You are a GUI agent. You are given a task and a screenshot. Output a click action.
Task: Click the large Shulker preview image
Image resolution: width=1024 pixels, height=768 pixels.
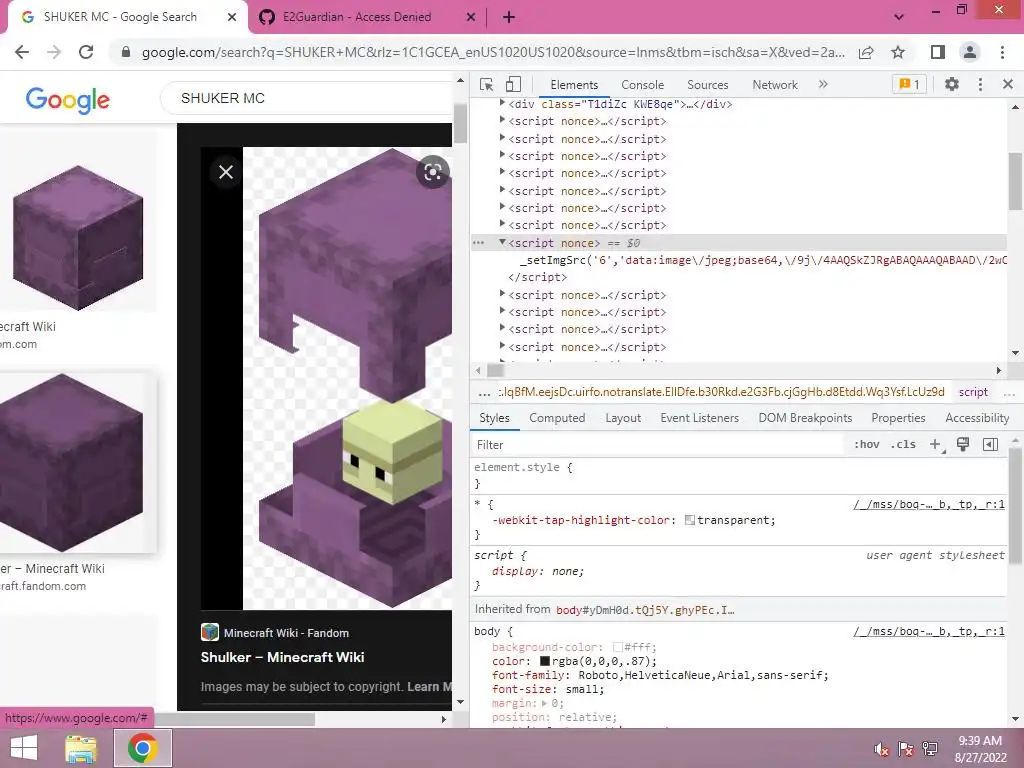click(x=347, y=378)
